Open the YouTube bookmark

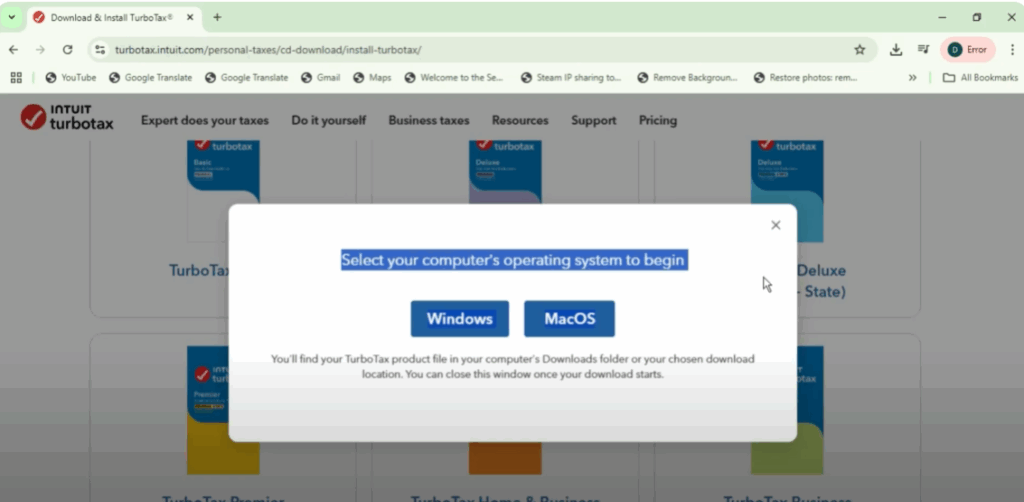click(x=71, y=77)
